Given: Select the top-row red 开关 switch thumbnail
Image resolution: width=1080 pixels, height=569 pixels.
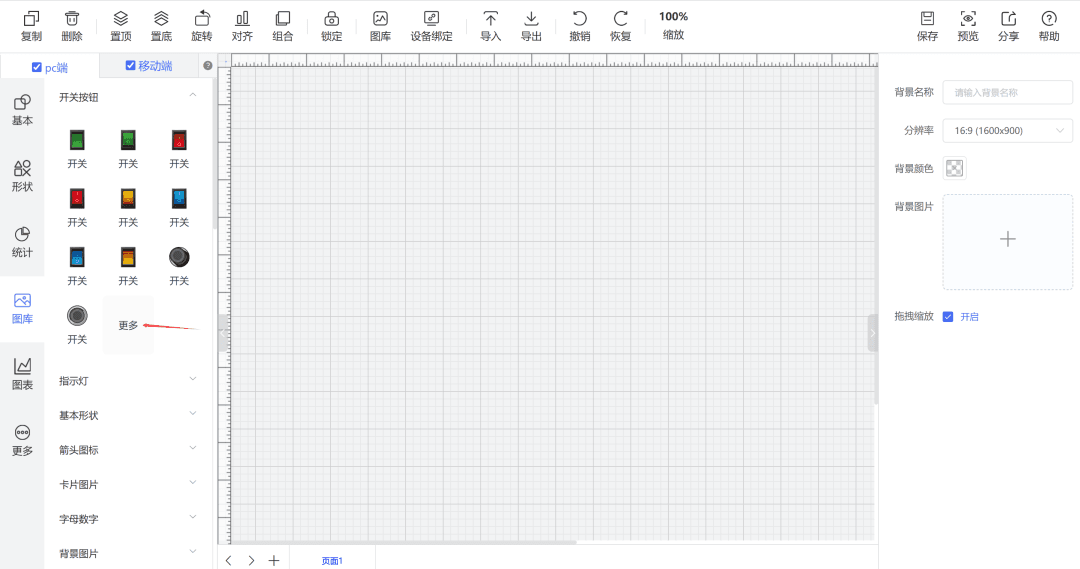Looking at the screenshot, I should click(179, 140).
